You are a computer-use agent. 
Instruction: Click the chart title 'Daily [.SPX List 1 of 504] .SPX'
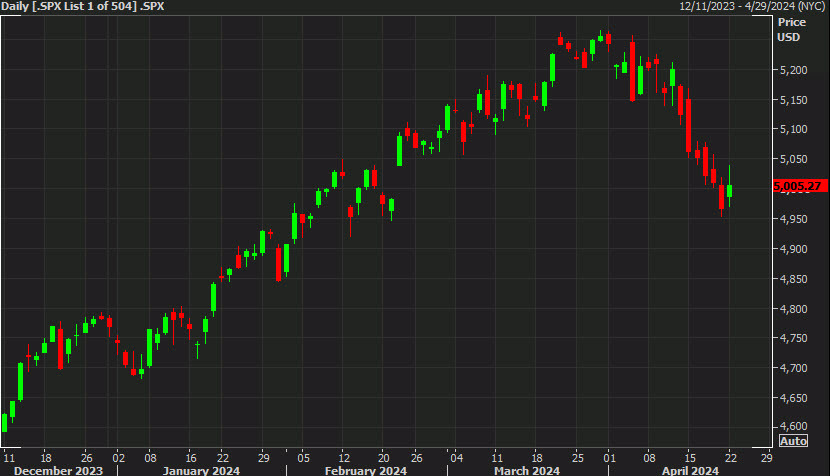tap(83, 6)
